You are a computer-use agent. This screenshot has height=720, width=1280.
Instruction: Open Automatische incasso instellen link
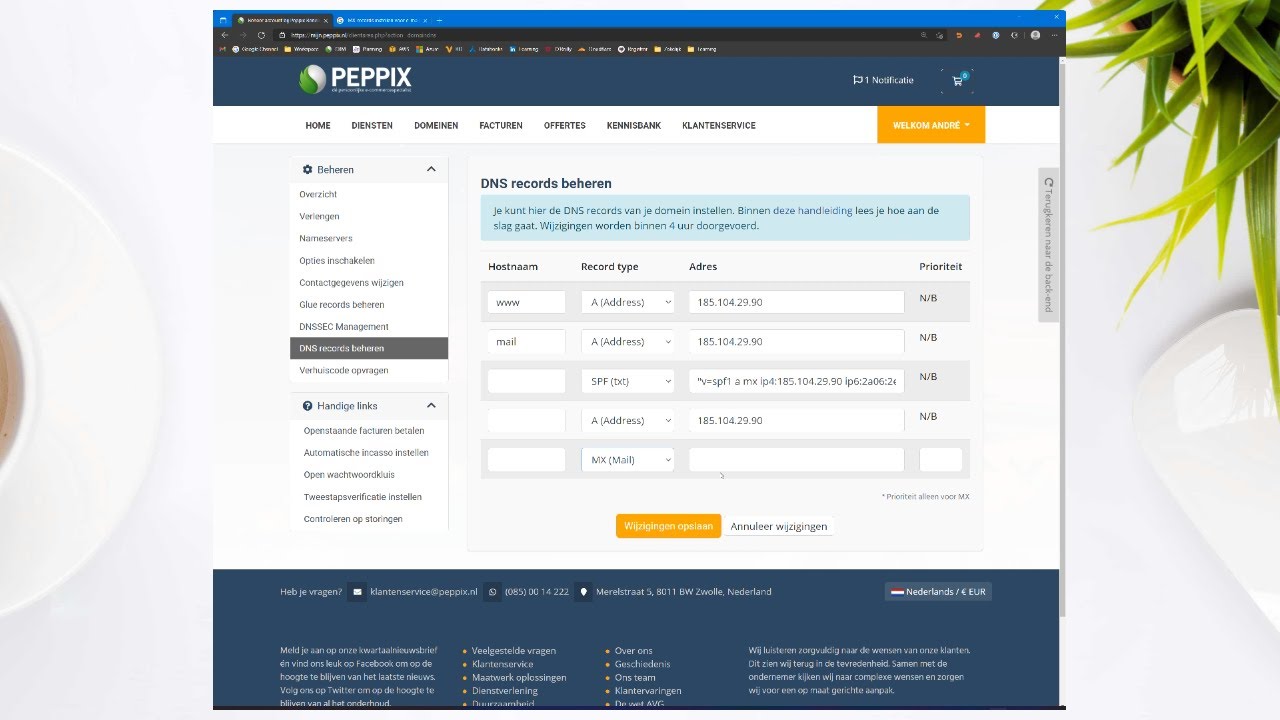pos(366,453)
